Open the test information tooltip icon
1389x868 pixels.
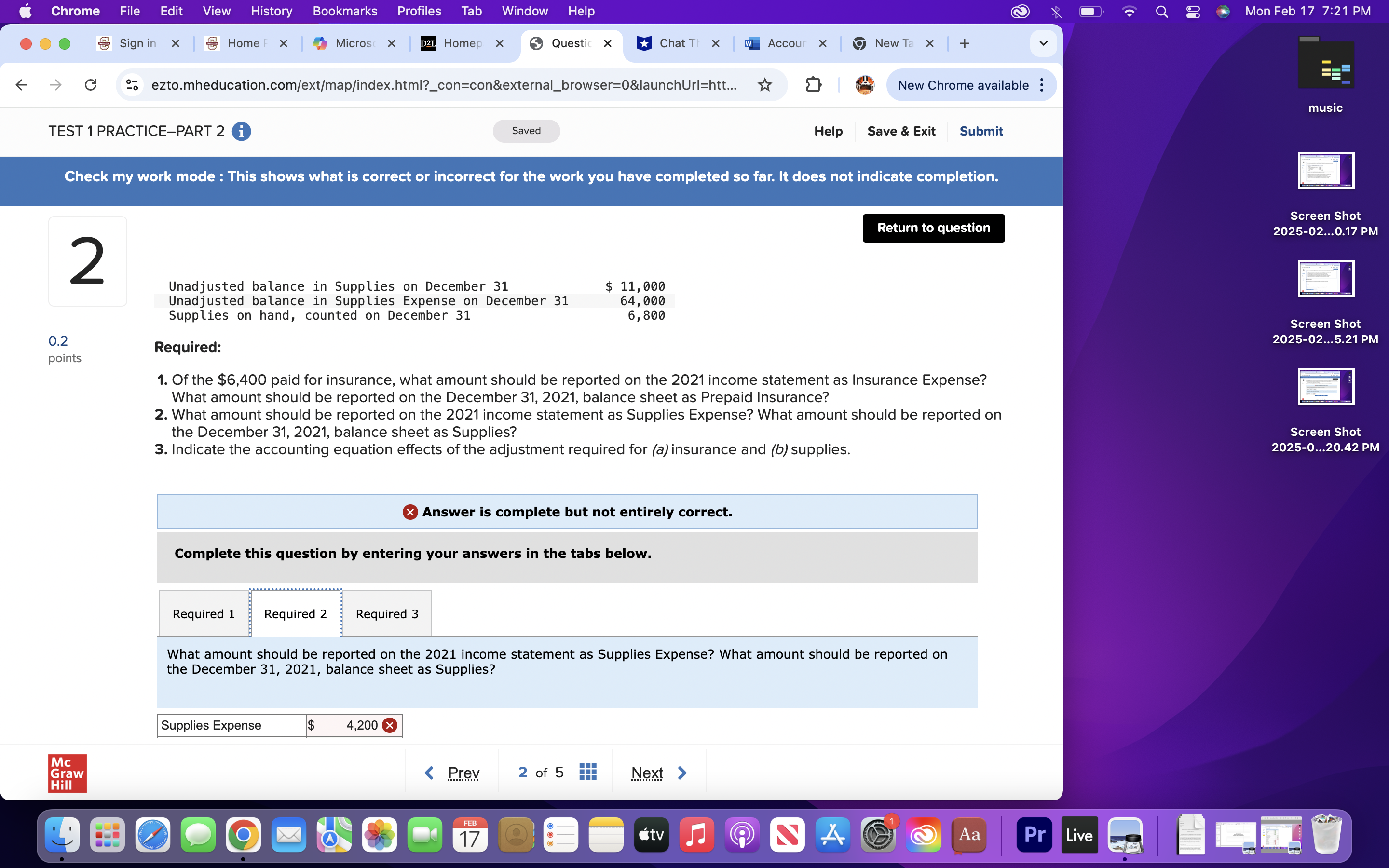pos(241,132)
